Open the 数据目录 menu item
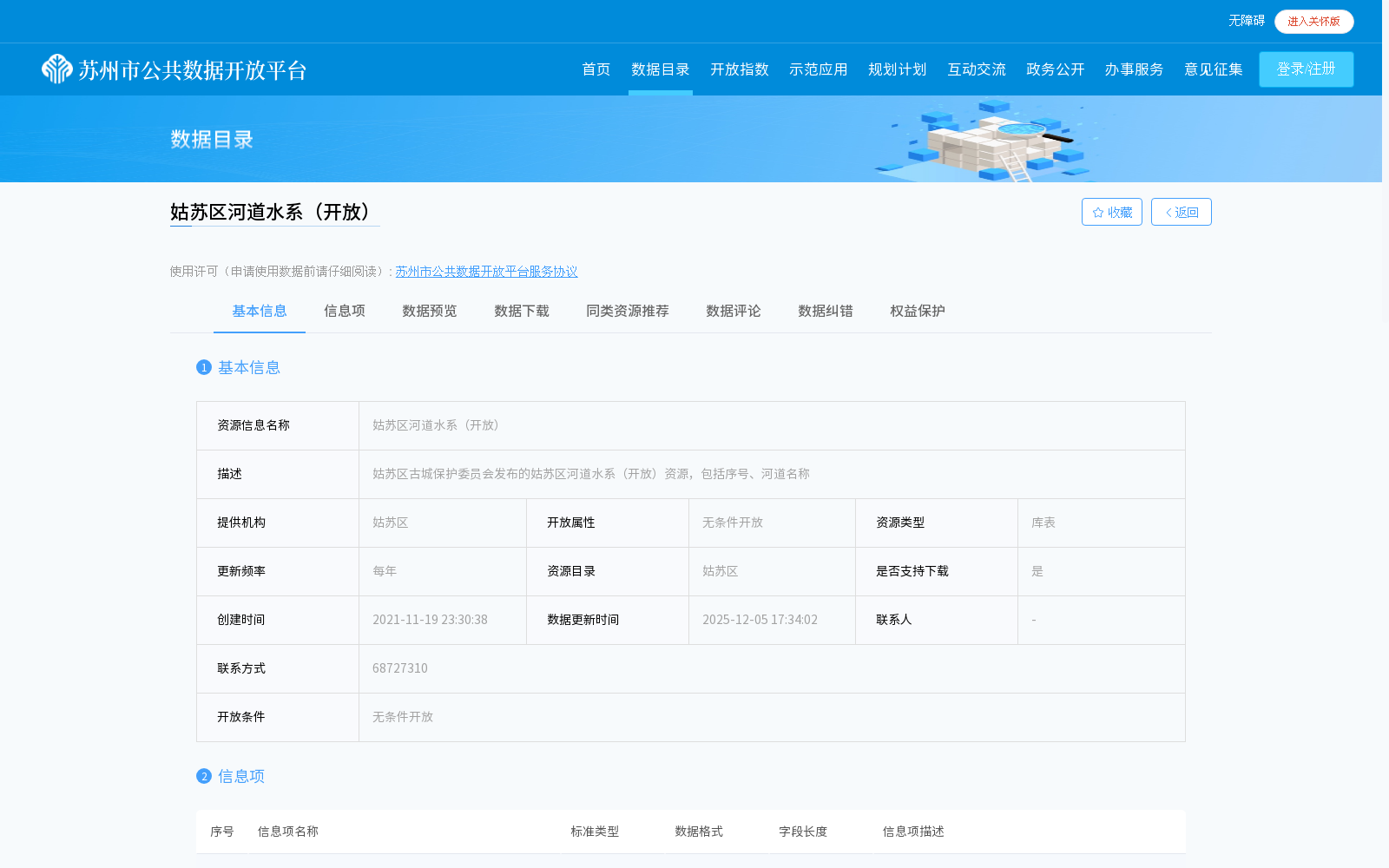The width and height of the screenshot is (1389, 868). pyautogui.click(x=660, y=69)
